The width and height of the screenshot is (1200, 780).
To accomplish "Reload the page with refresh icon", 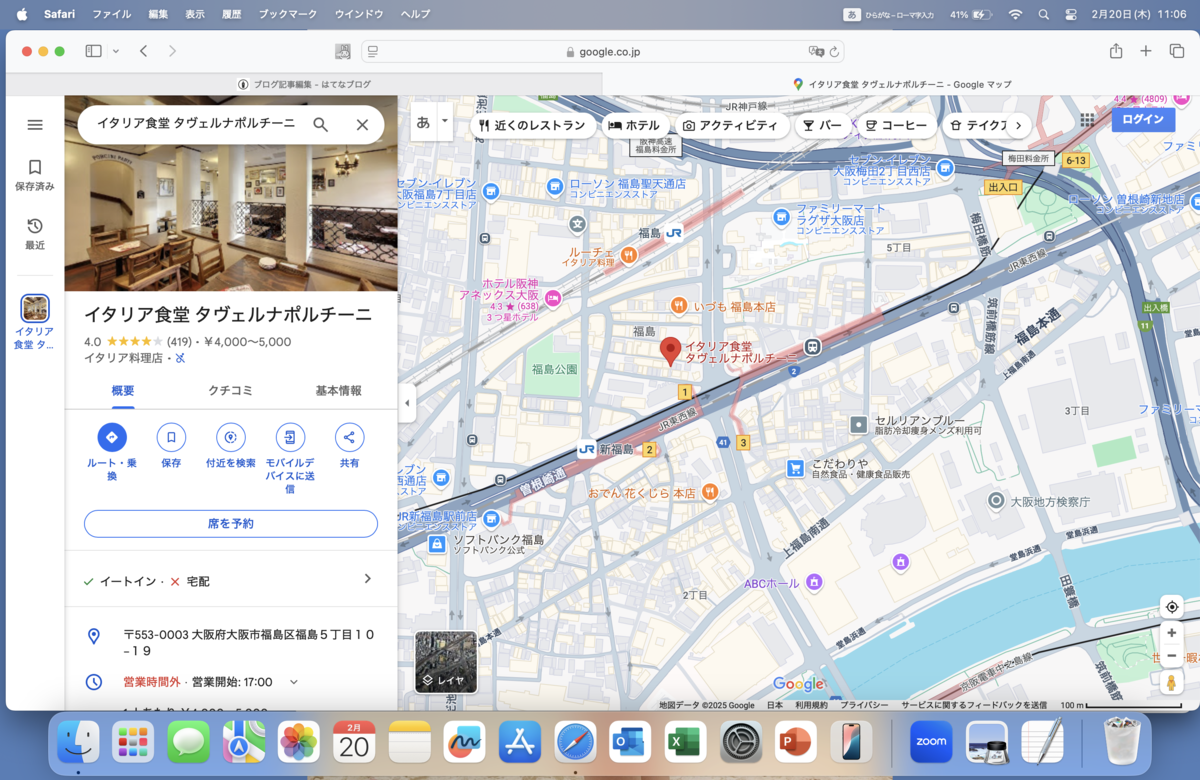I will click(x=835, y=51).
